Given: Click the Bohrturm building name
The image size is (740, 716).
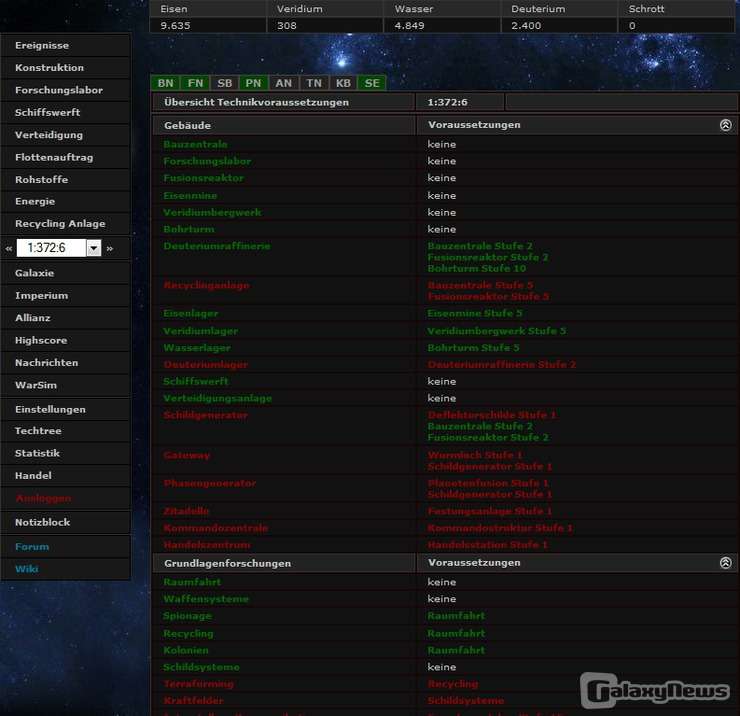Looking at the screenshot, I should click(189, 229).
